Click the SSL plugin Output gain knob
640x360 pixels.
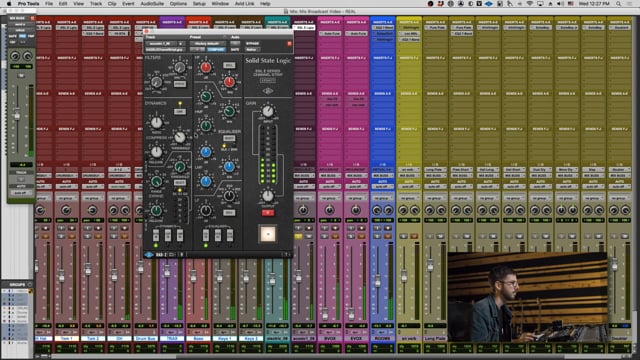pyautogui.click(x=268, y=196)
